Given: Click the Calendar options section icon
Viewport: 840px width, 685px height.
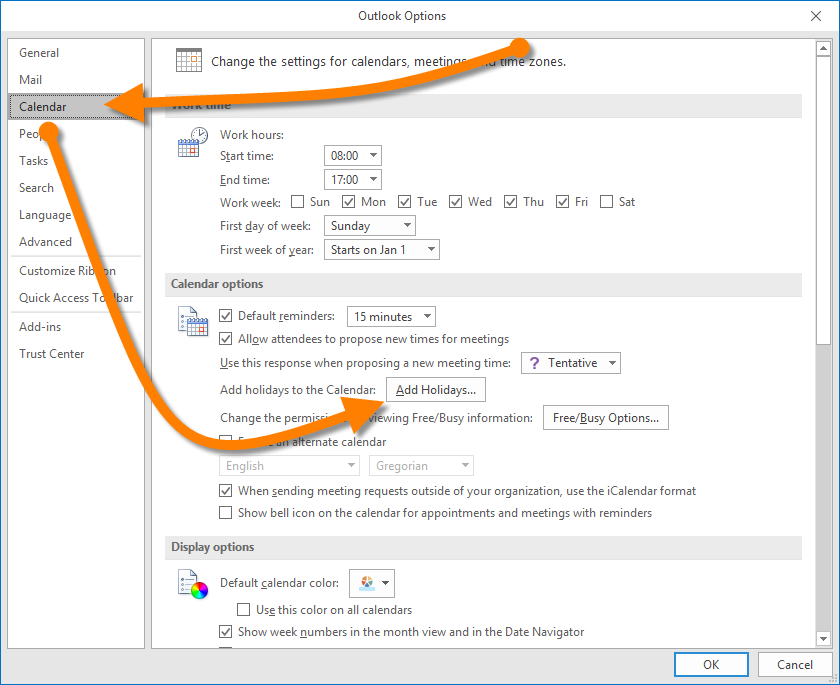Looking at the screenshot, I should tap(191, 320).
